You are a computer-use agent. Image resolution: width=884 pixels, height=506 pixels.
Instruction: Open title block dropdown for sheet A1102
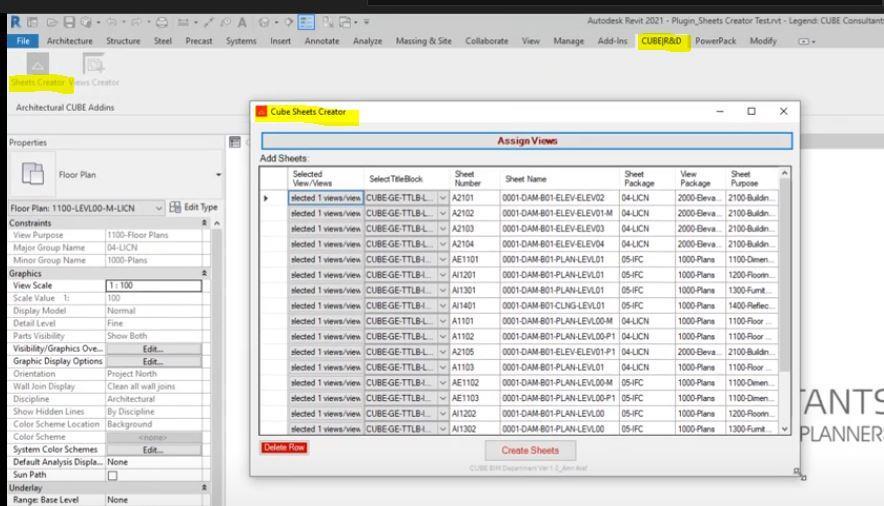click(443, 337)
